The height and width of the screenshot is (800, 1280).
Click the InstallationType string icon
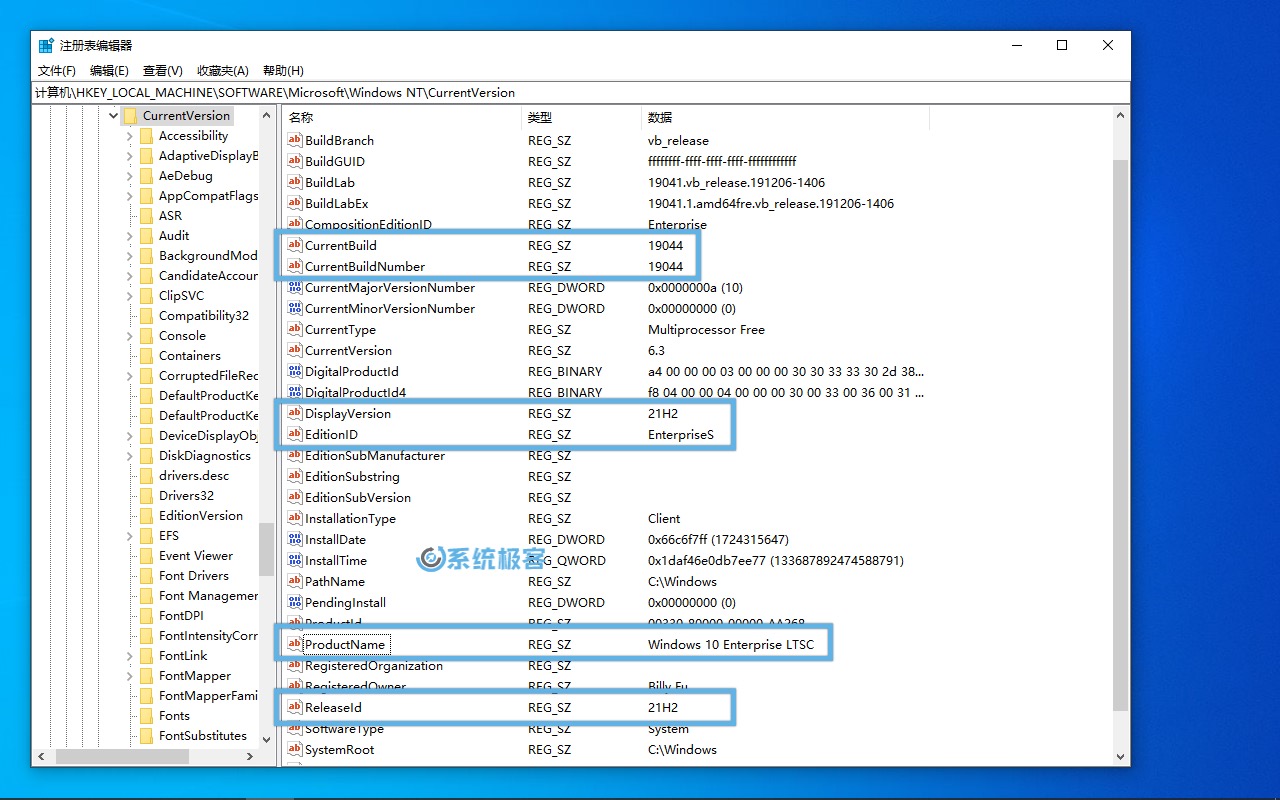pyautogui.click(x=295, y=519)
